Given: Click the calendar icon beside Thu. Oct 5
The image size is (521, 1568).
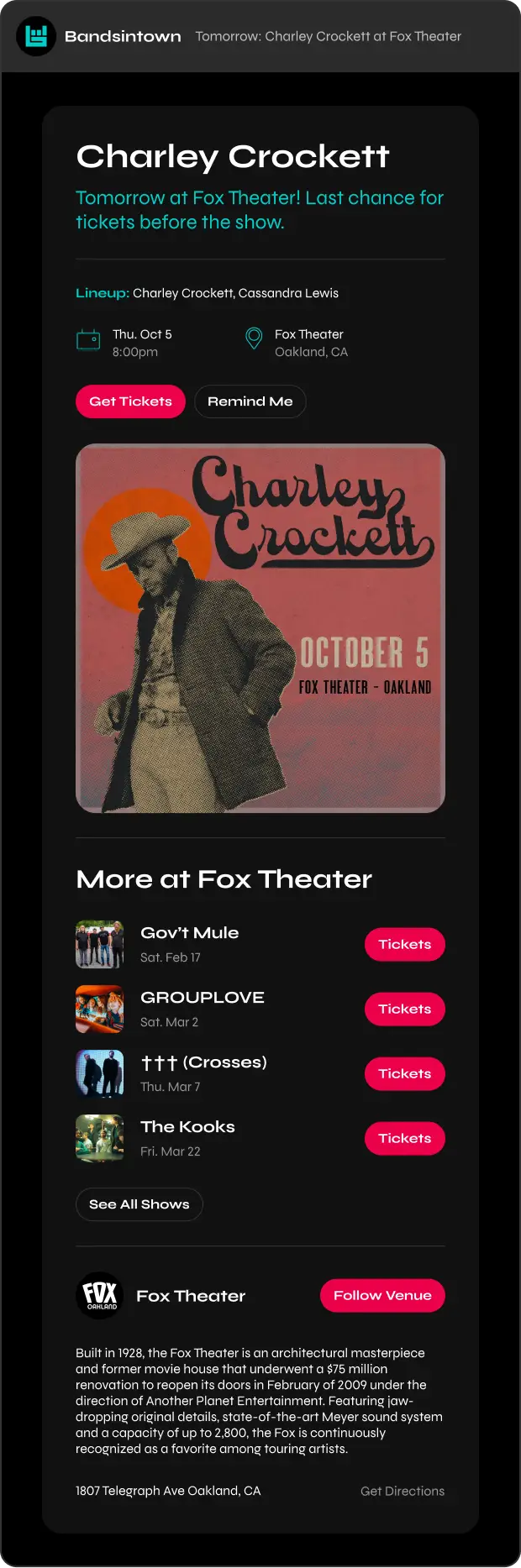Looking at the screenshot, I should tap(88, 339).
